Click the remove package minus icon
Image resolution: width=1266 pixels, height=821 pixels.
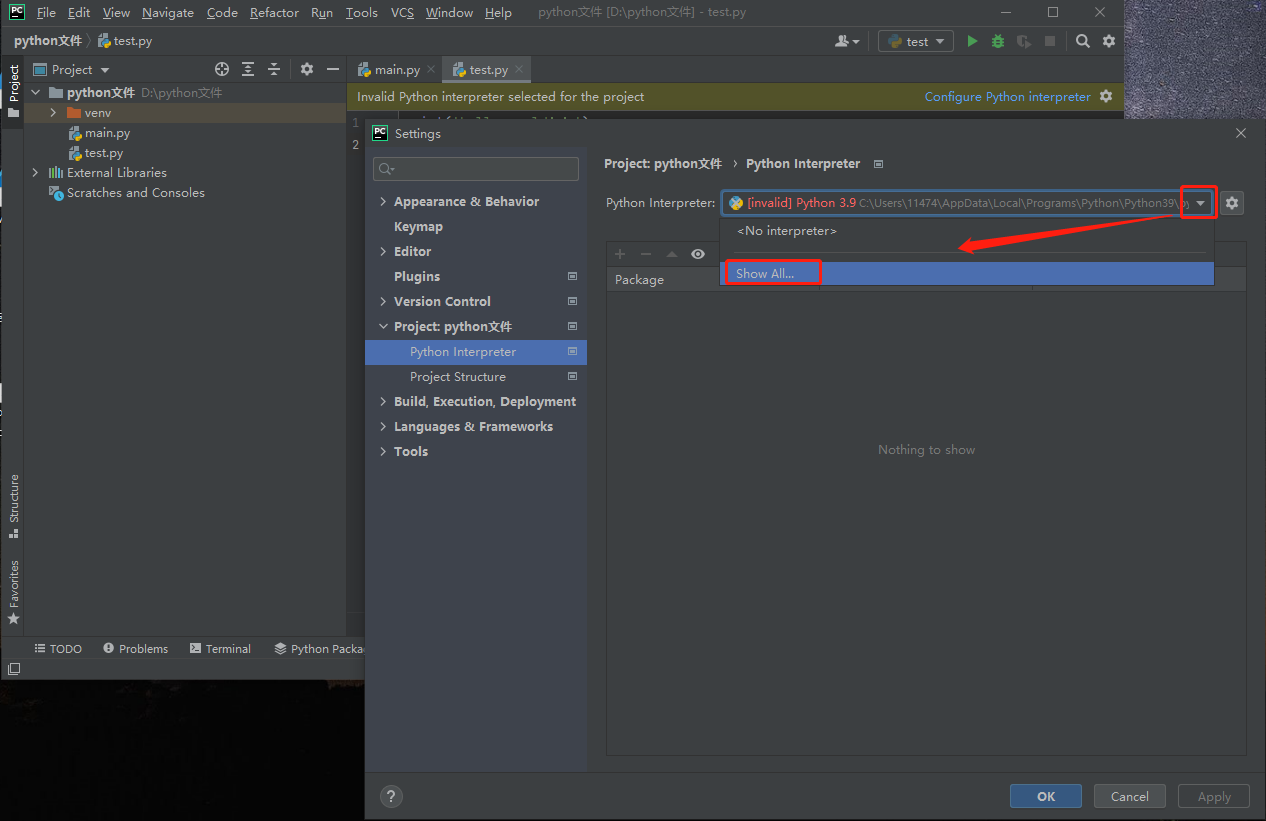tap(646, 254)
